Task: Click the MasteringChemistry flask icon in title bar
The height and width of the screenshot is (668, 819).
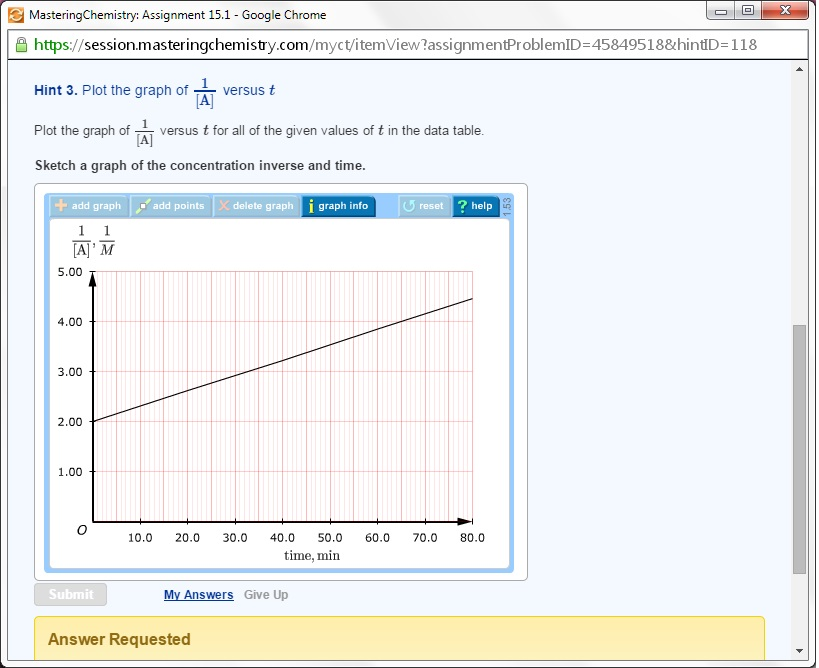Action: pos(15,14)
